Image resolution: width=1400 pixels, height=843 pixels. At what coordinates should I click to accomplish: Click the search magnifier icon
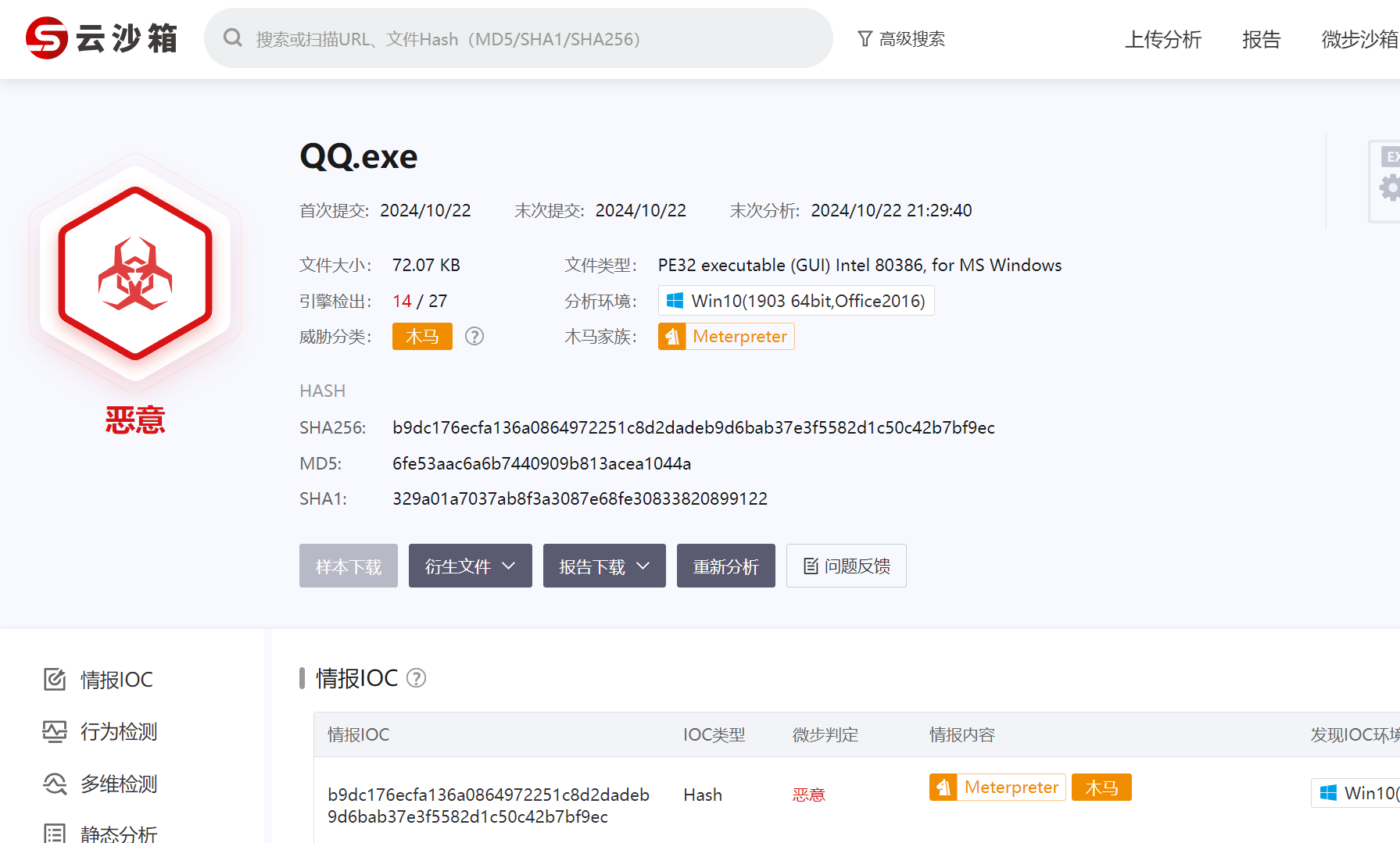pyautogui.click(x=232, y=38)
